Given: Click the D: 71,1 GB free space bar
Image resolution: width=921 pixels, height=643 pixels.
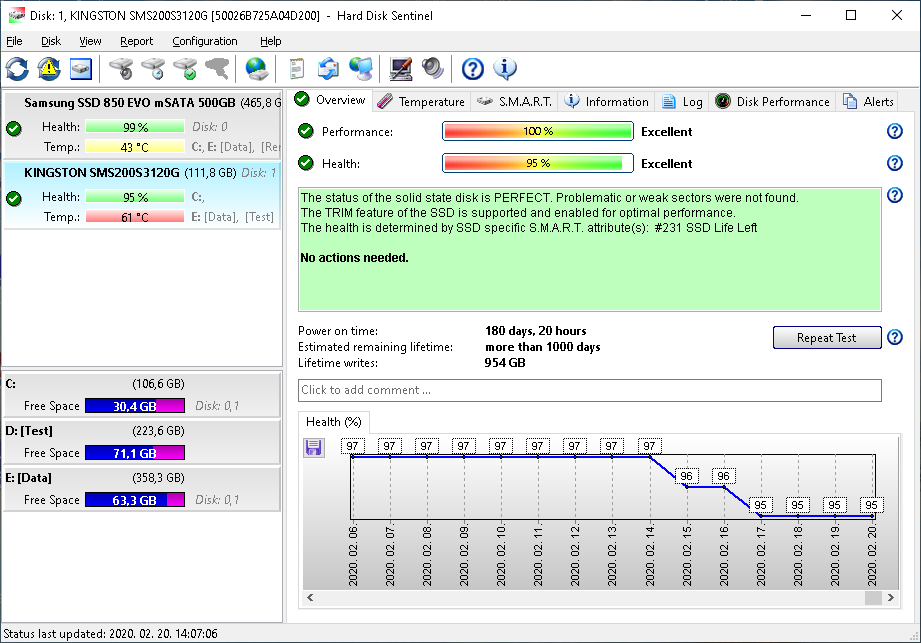Looking at the screenshot, I should (x=135, y=453).
